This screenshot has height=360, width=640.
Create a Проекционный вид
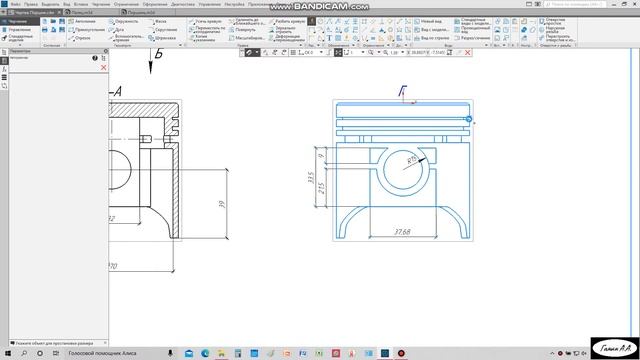point(472,30)
